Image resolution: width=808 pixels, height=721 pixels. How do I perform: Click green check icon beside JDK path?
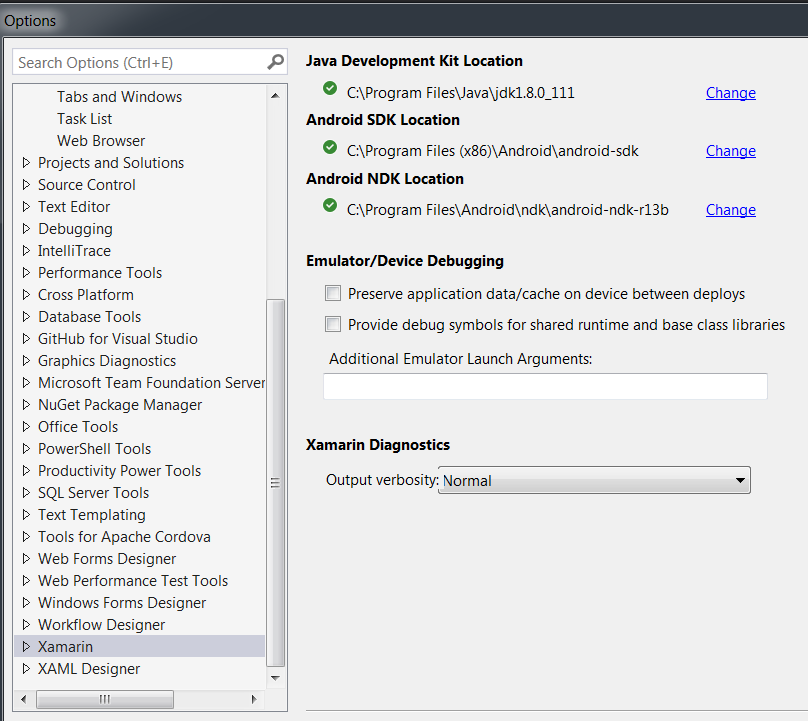[330, 88]
